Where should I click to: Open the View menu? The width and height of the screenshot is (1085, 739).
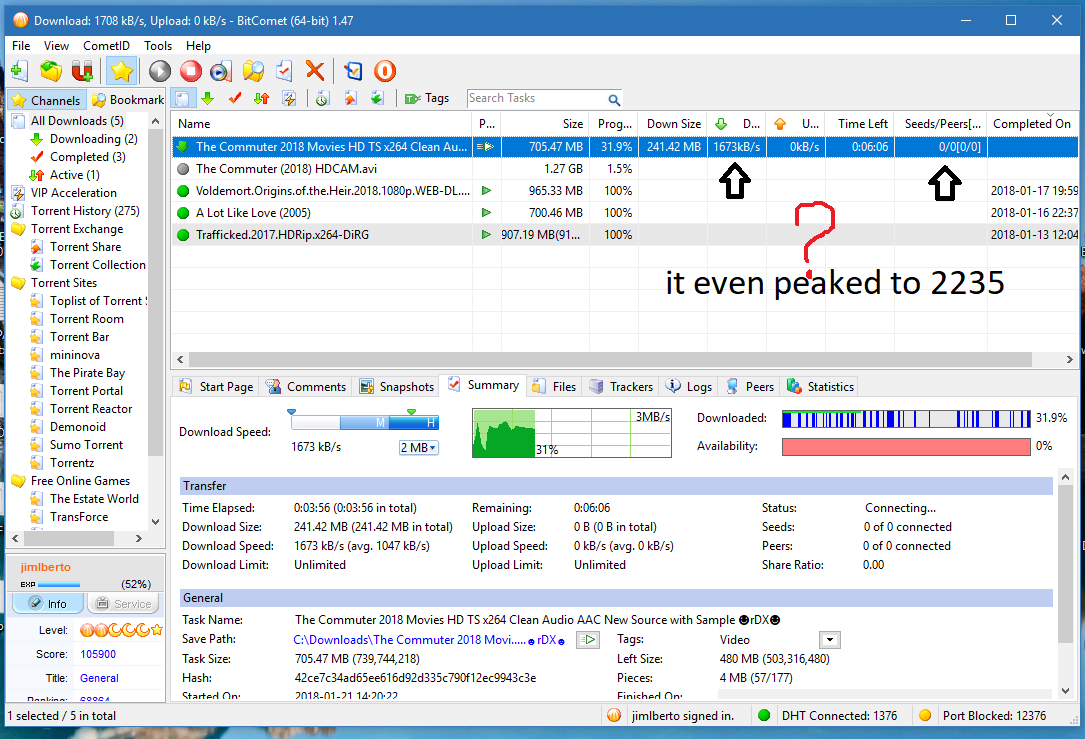point(56,46)
